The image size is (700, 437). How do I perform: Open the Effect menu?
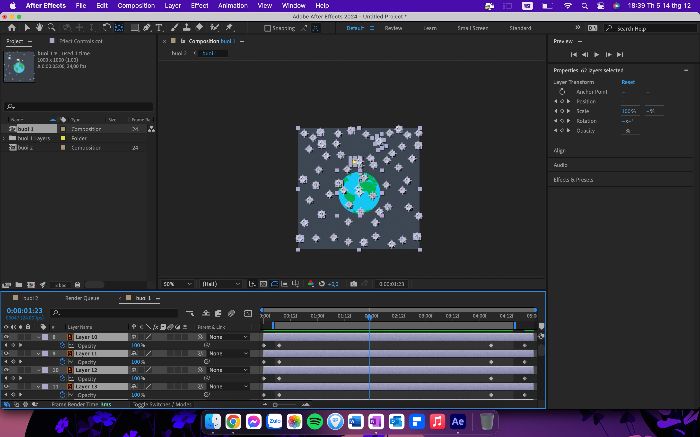point(199,6)
